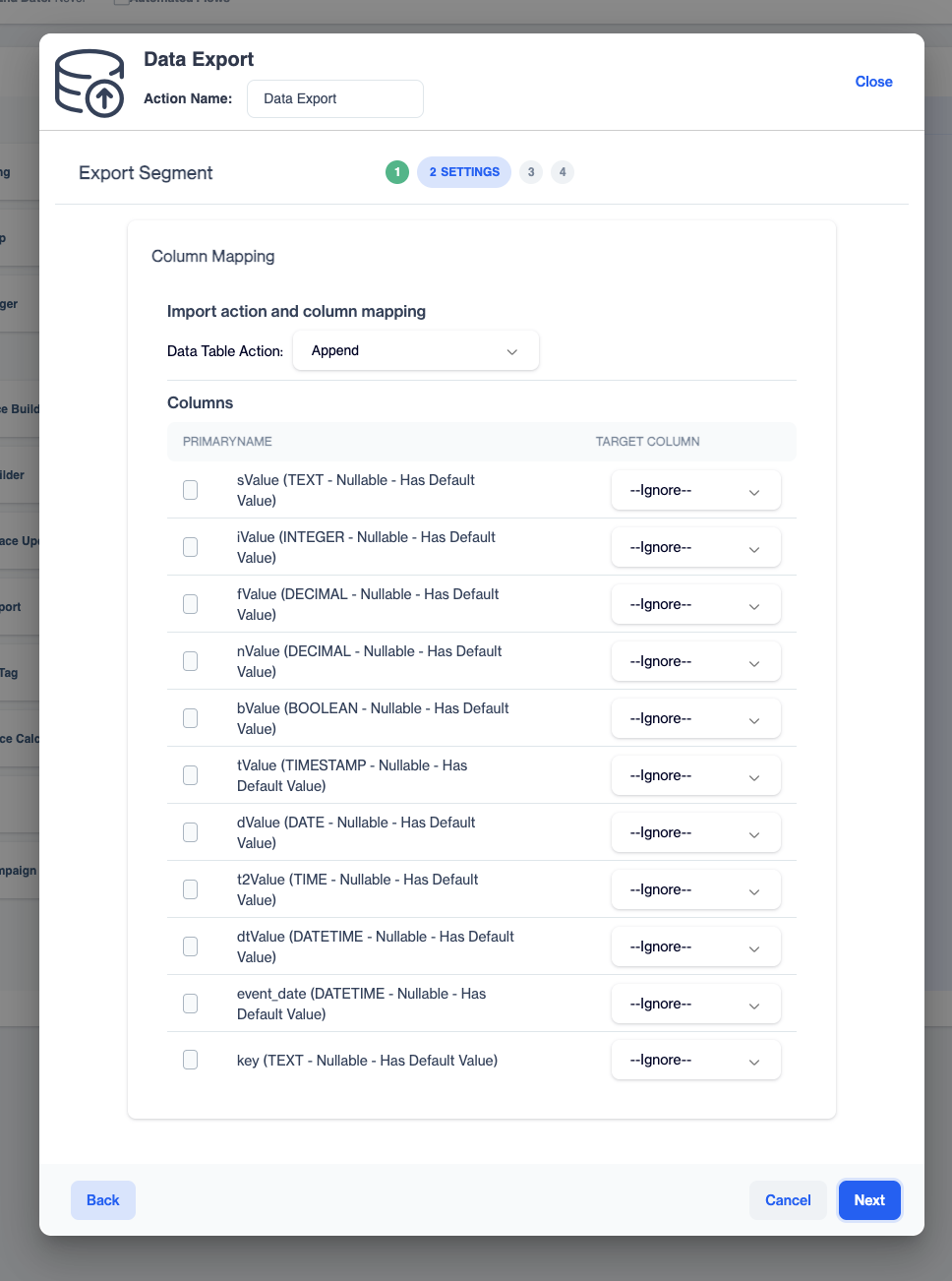Toggle the tValue column checkbox
The image size is (952, 1281).
pos(191,775)
